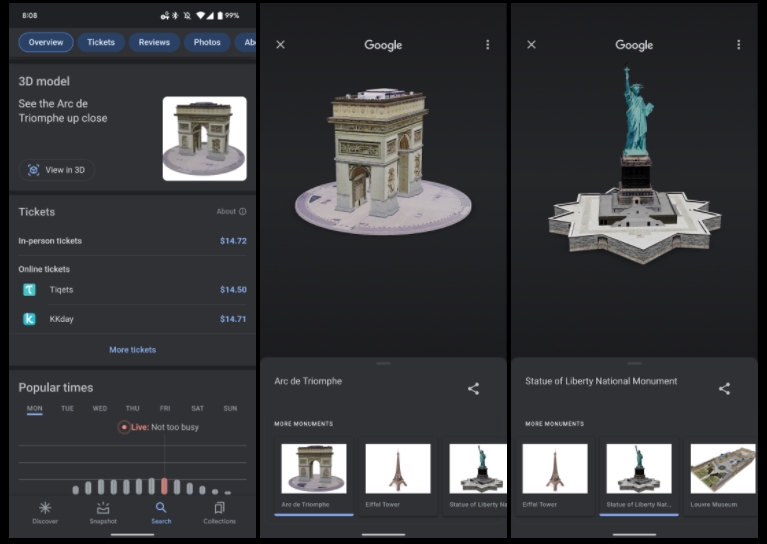This screenshot has height=544, width=767.
Task: Select TUE in Popular times
Action: 67,408
